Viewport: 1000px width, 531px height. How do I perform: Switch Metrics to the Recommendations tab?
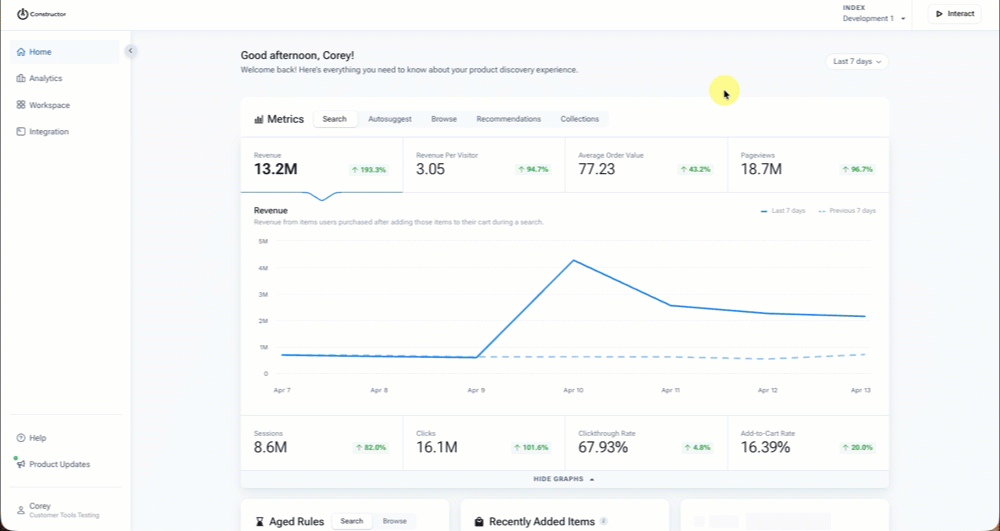coord(508,119)
